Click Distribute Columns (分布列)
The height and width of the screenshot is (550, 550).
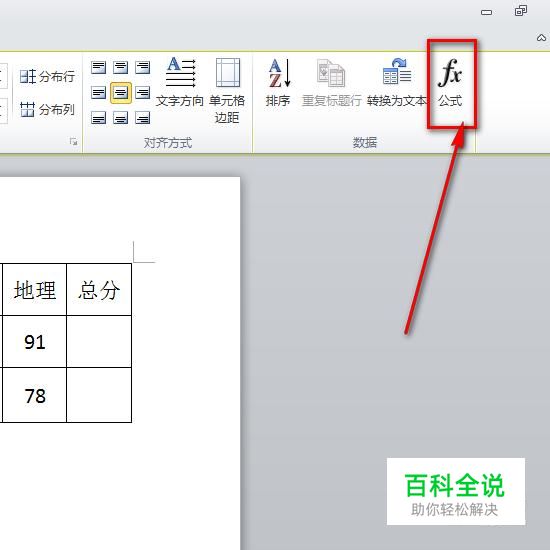coord(47,109)
